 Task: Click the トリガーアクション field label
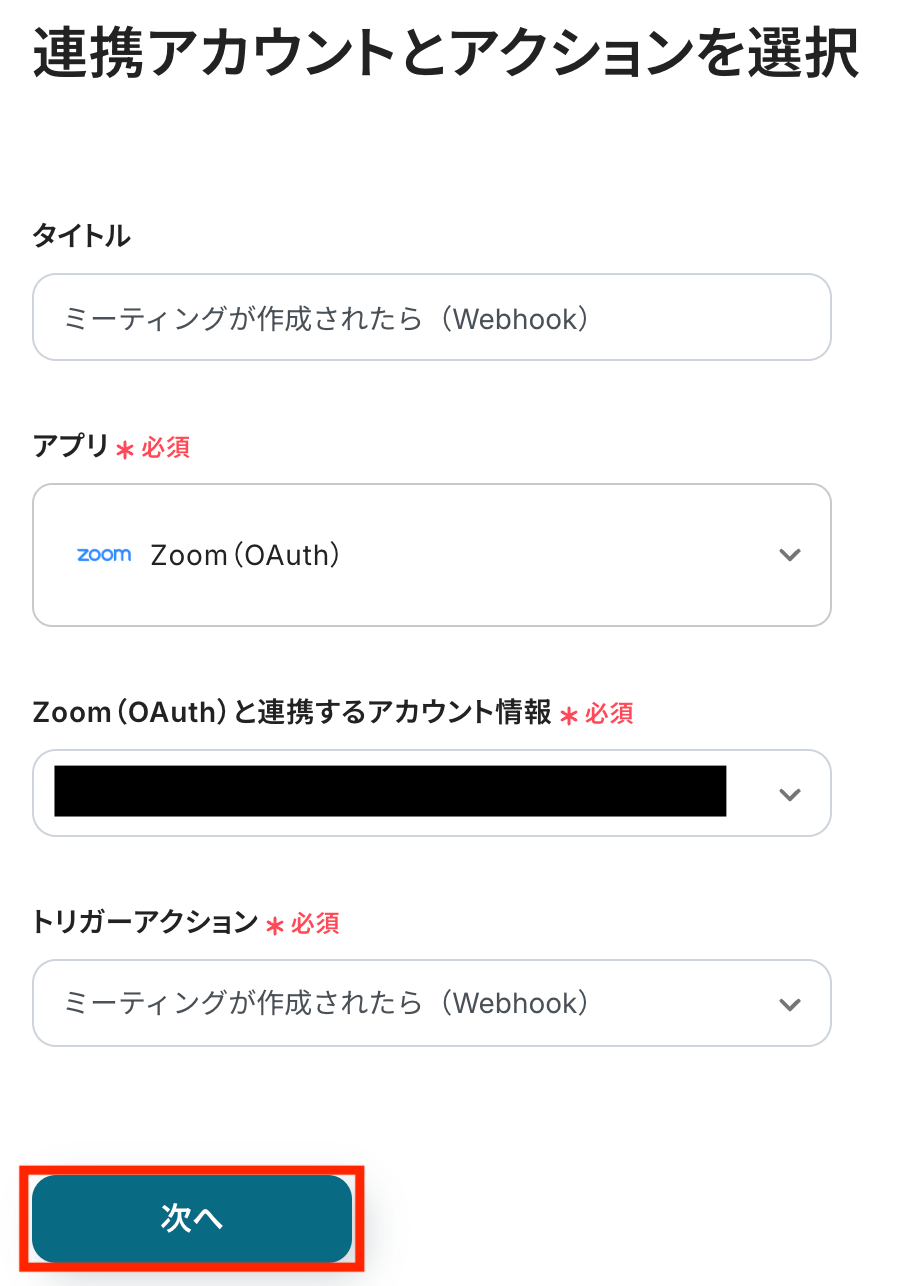pos(145,922)
